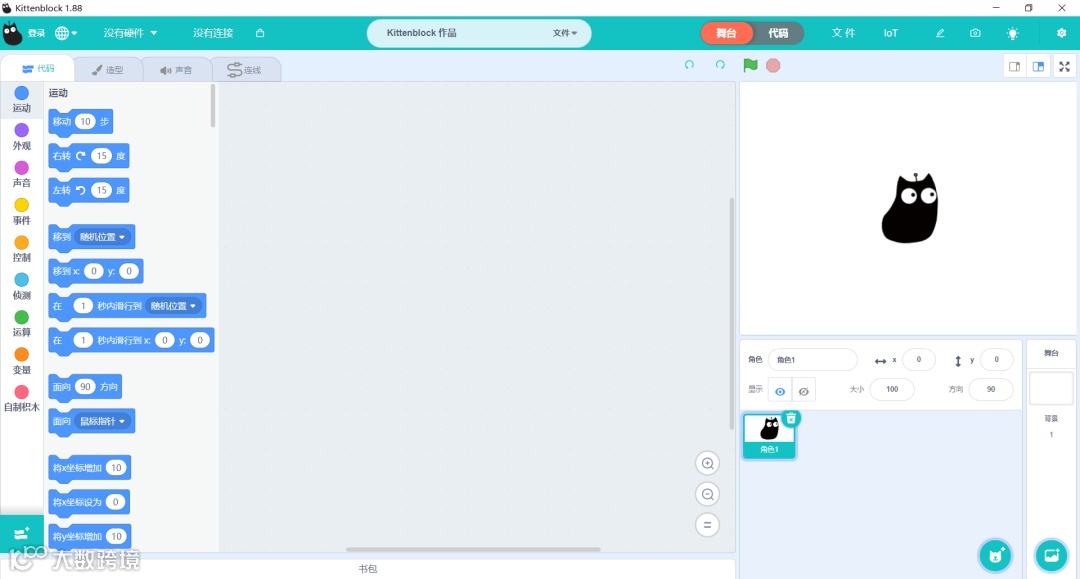
Task: Select the 代码 code tab
Action: 38,69
